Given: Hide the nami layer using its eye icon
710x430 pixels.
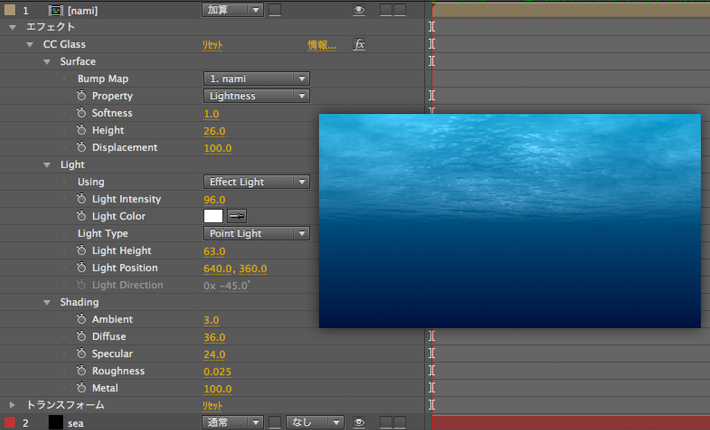Looking at the screenshot, I should [x=358, y=10].
